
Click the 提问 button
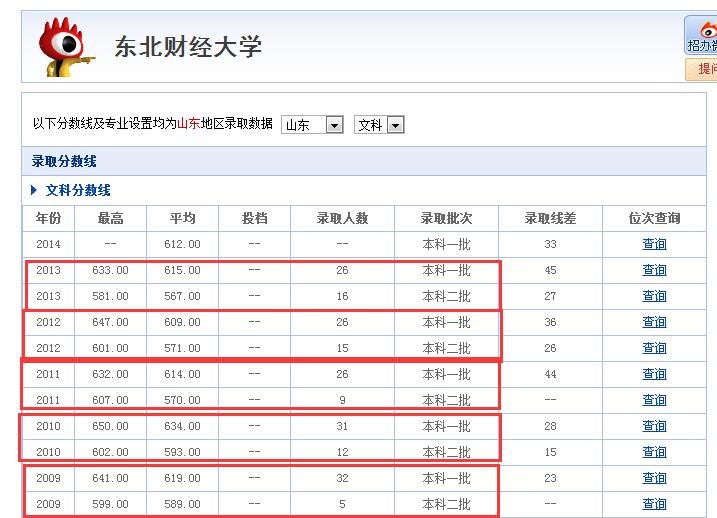pos(701,69)
